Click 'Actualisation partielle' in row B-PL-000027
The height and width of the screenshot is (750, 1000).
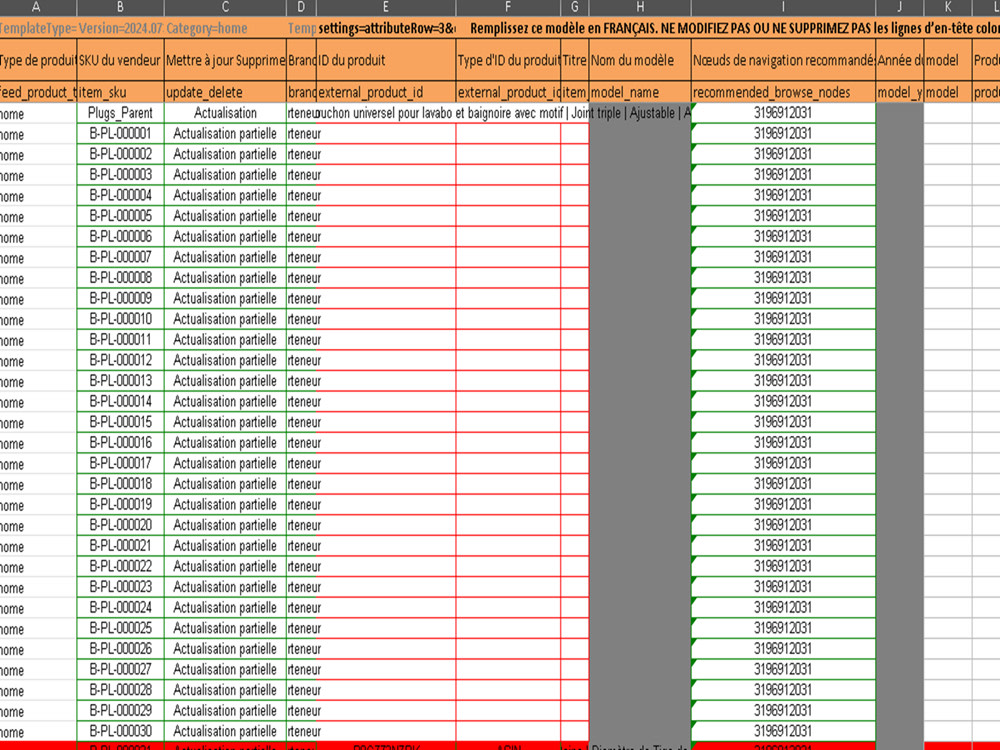click(x=225, y=669)
